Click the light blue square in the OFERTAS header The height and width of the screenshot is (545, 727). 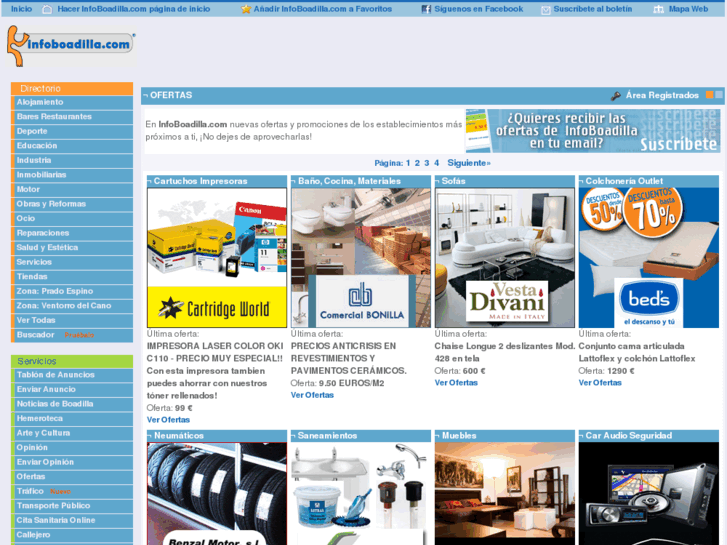(719, 95)
